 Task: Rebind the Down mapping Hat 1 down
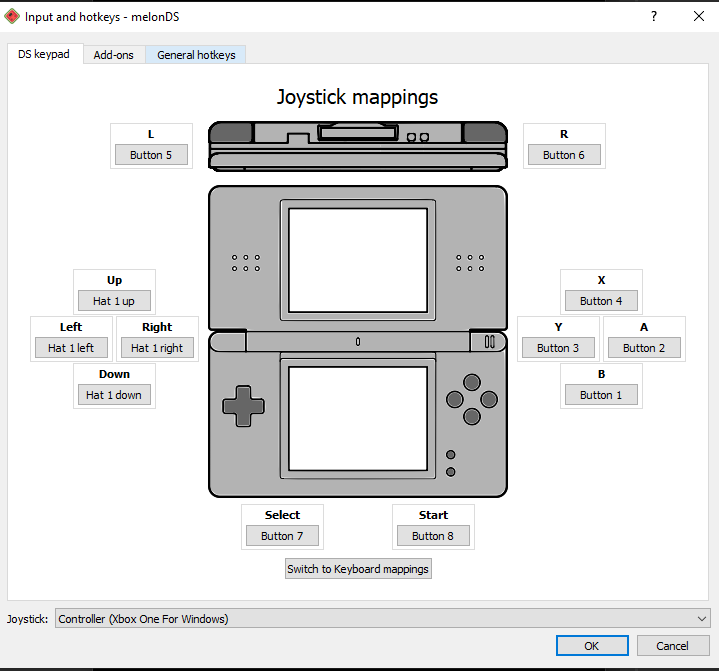(x=114, y=395)
